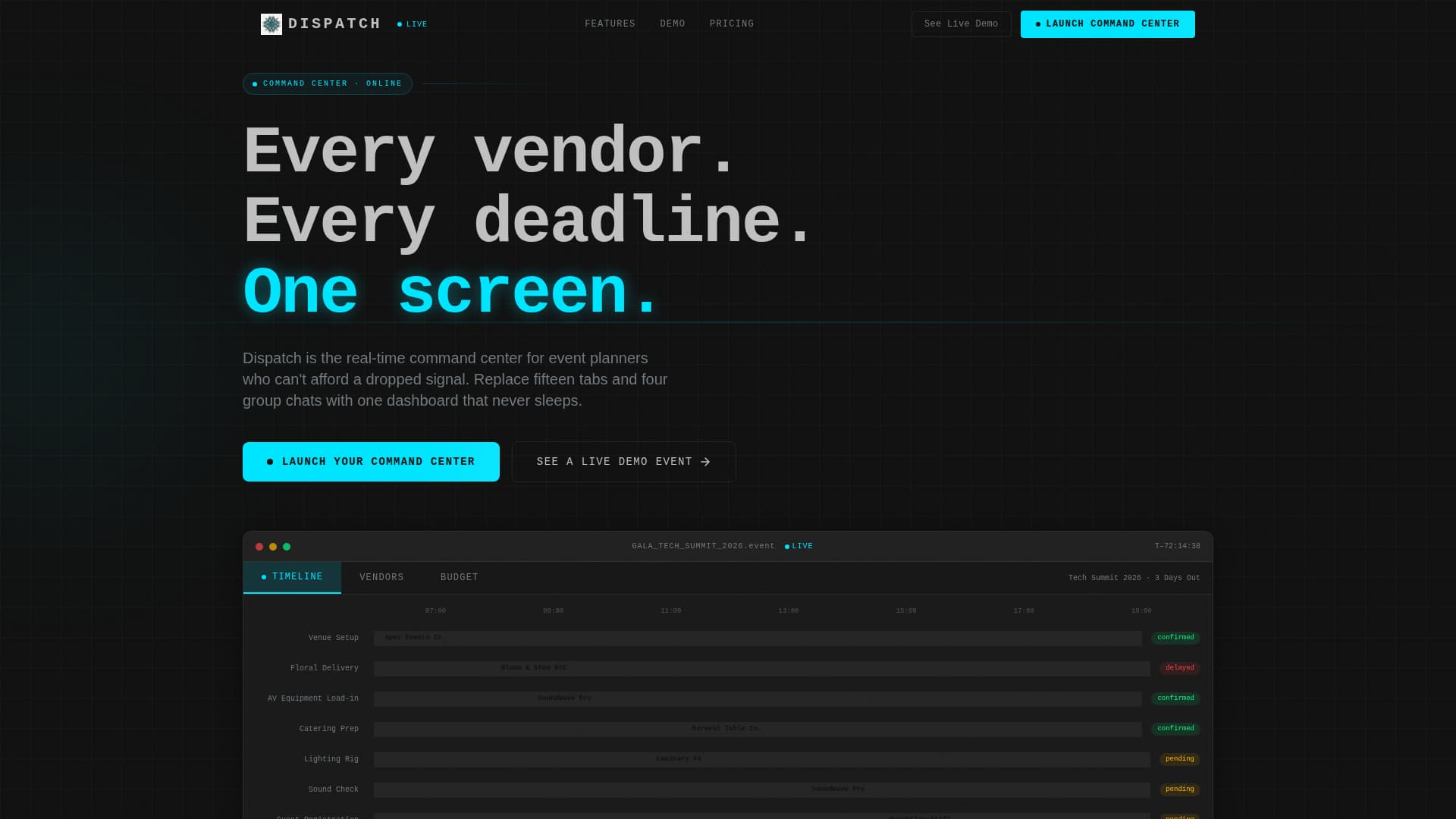Open the Pricing nav link
This screenshot has height=819, width=1456.
[x=732, y=24]
